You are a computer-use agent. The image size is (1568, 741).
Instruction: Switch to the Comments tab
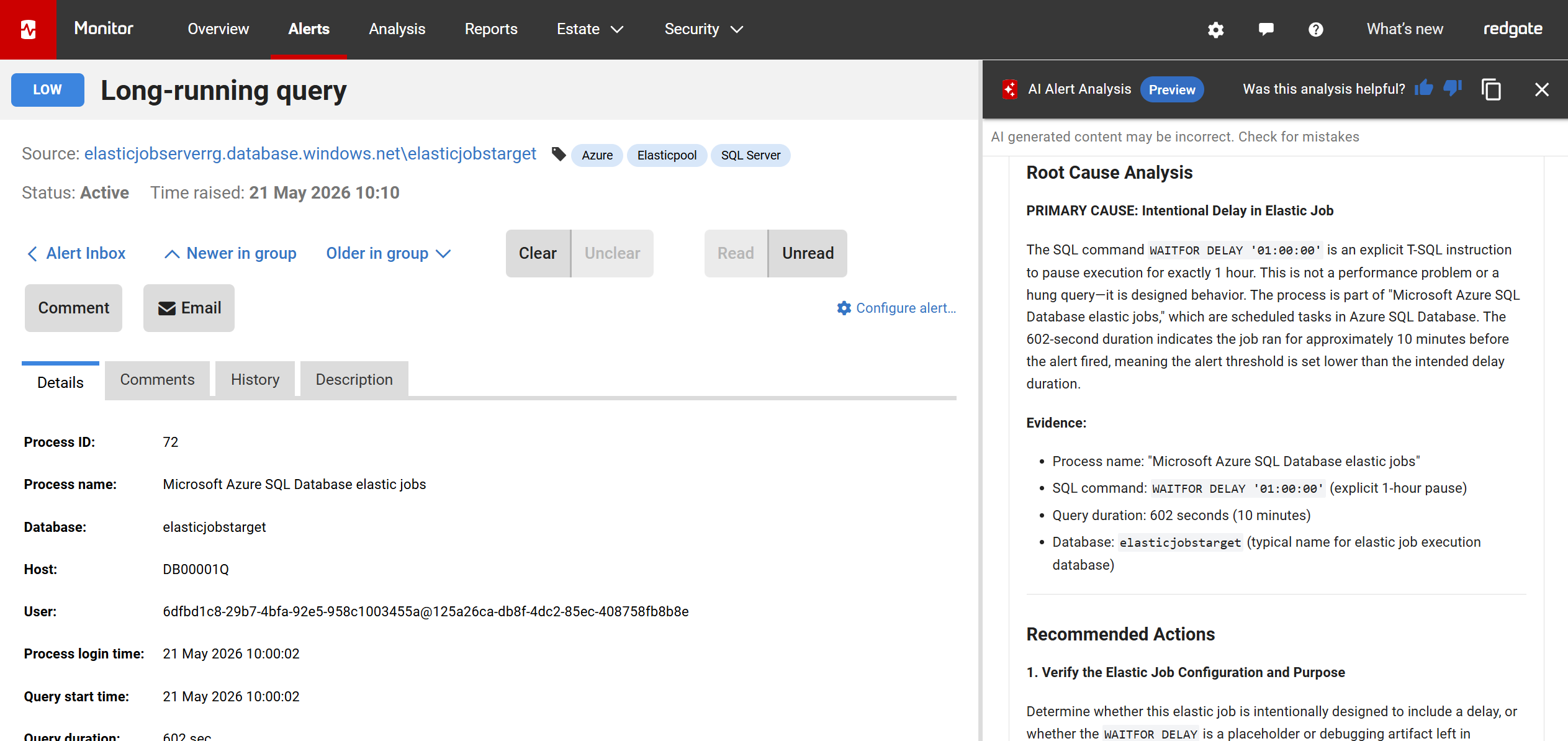click(x=157, y=379)
